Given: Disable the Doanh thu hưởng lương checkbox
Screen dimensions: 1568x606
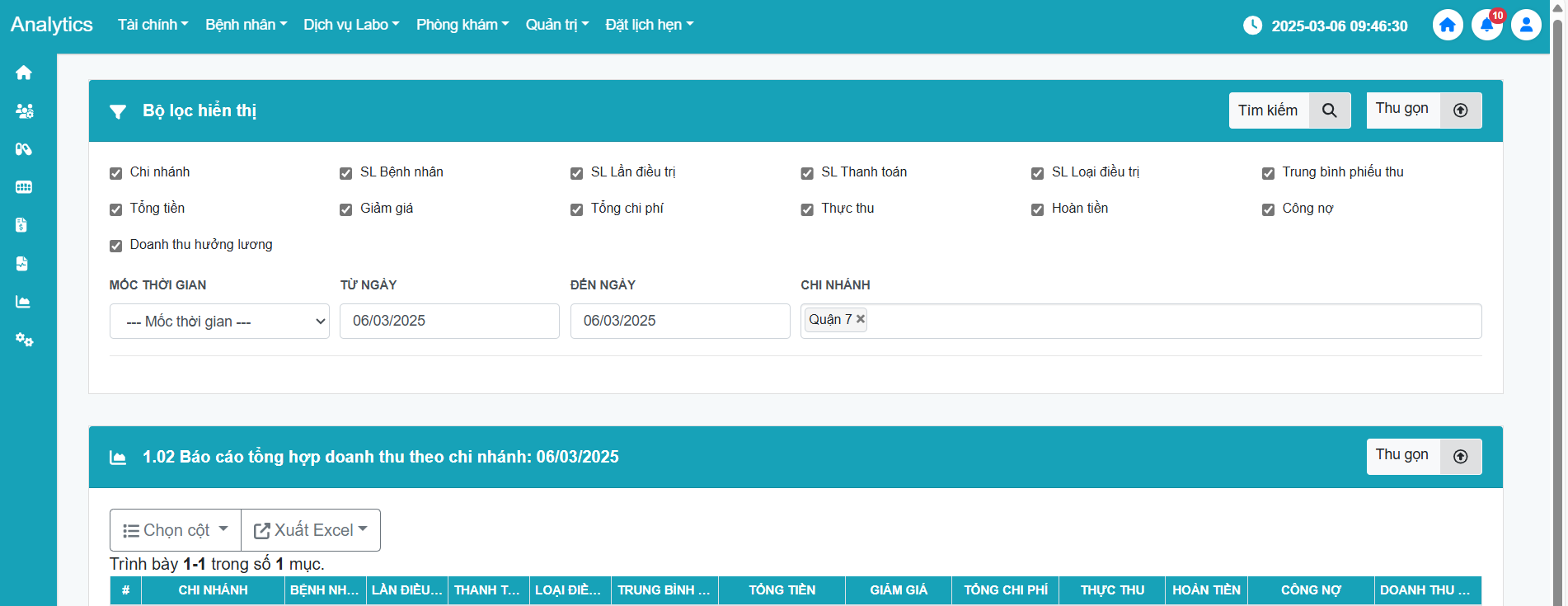Looking at the screenshot, I should pos(116,246).
